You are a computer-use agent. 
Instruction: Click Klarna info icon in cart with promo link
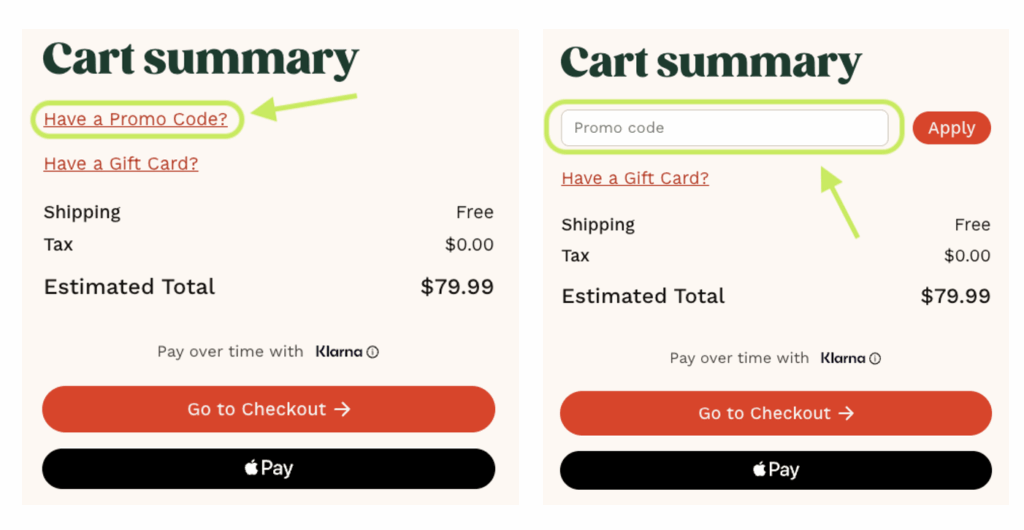pos(373,352)
